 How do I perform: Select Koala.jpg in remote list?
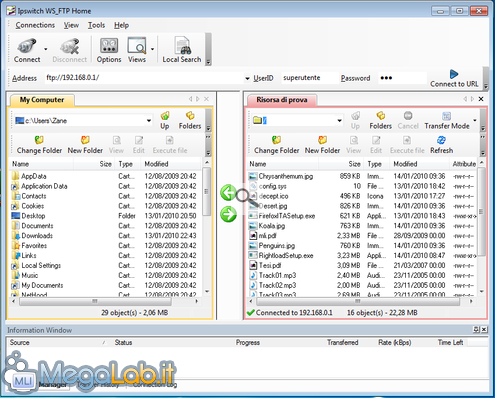coord(272,226)
